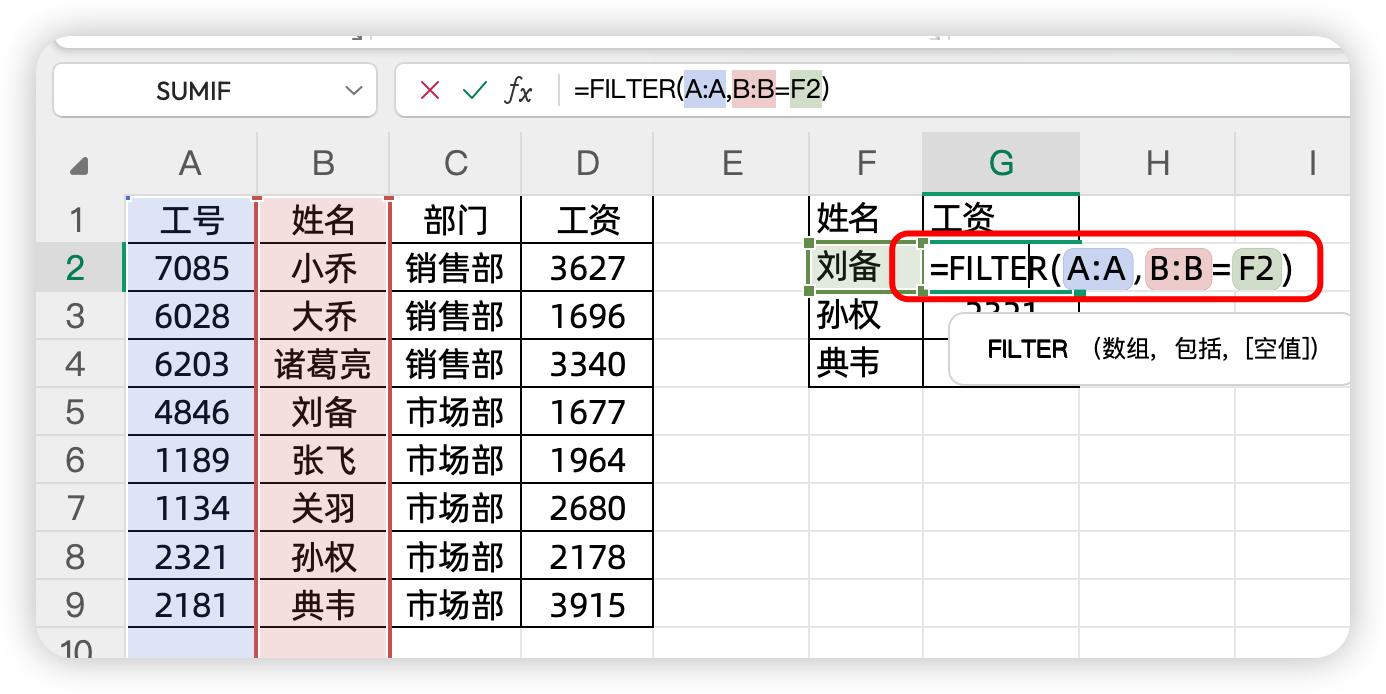This screenshot has height=694, width=1386.
Task: Click cell D9 with value 3915
Action: 587,605
